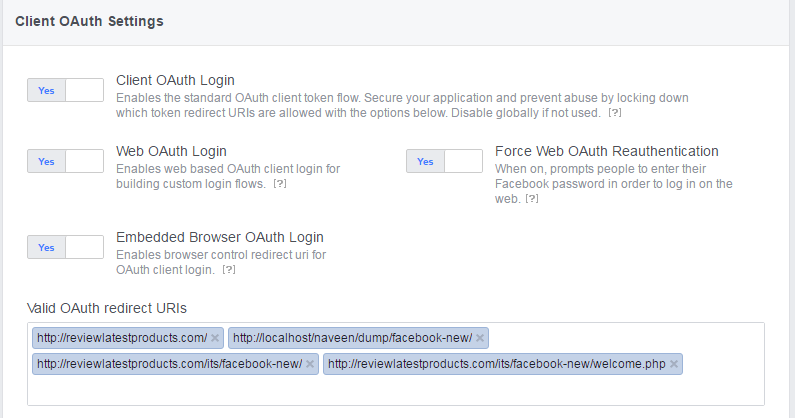
Task: Remove the localhost naveen dump URI tag
Action: [x=481, y=338]
